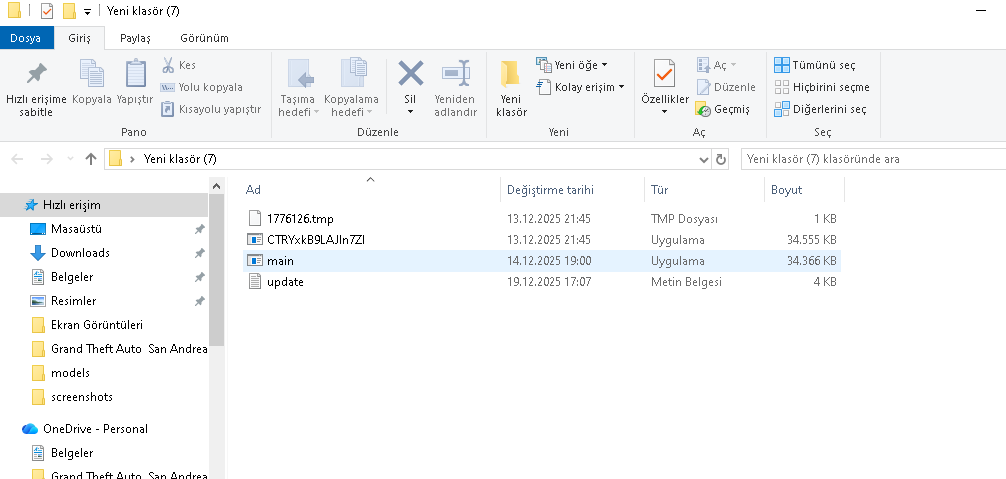Select the CTRYxkB9LAJIn7ZI application icon
Screen dimensions: 1006x479
coord(255,240)
